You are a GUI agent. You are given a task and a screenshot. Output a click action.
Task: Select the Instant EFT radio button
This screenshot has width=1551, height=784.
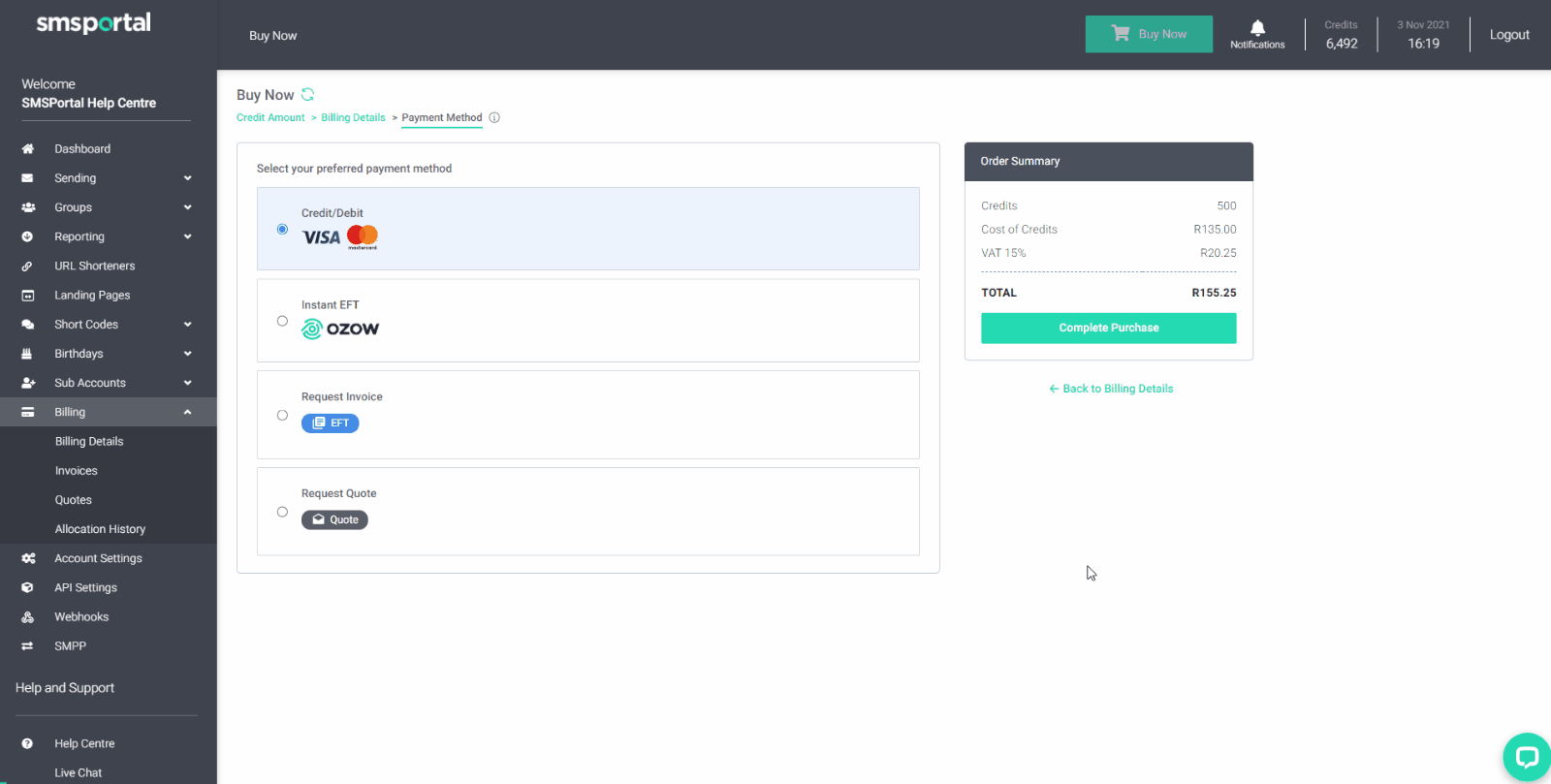tap(282, 321)
